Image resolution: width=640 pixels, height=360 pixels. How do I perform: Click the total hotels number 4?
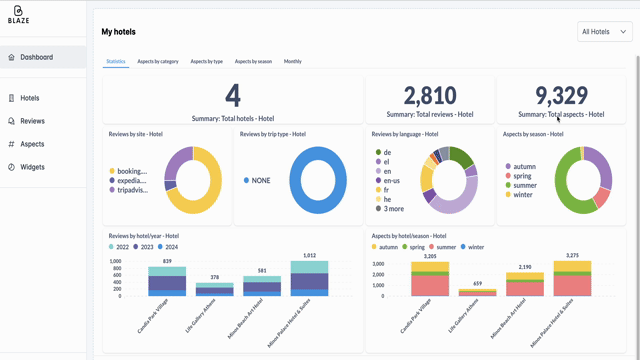[233, 96]
